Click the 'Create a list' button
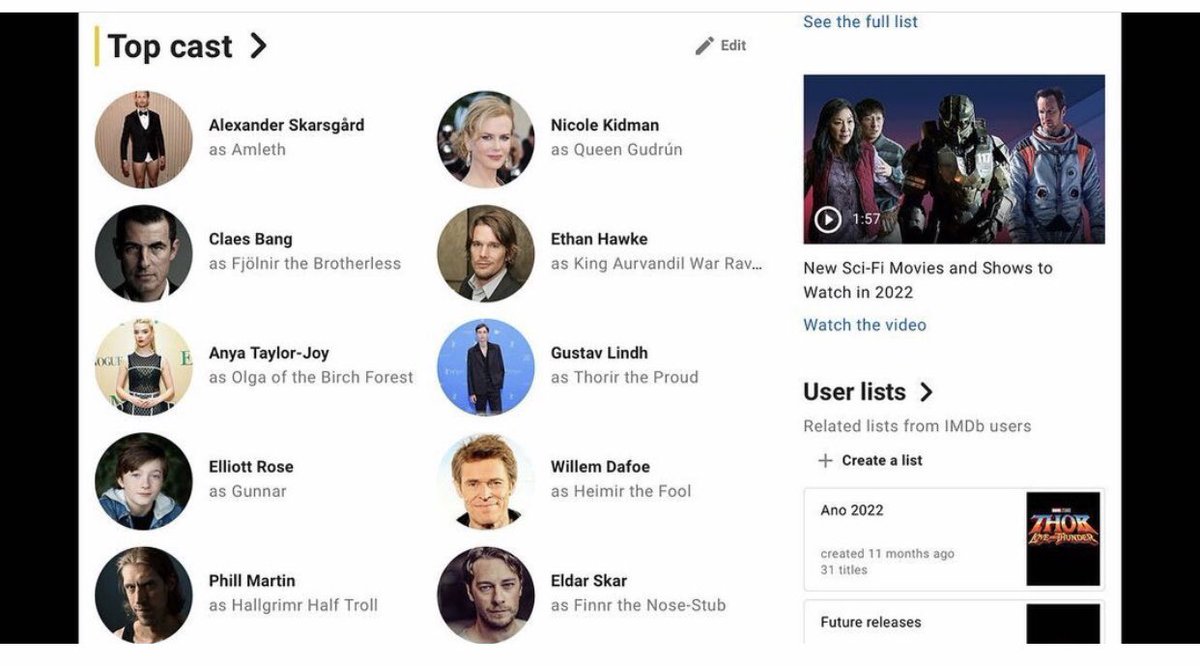This screenshot has width=1200, height=666. tap(870, 461)
